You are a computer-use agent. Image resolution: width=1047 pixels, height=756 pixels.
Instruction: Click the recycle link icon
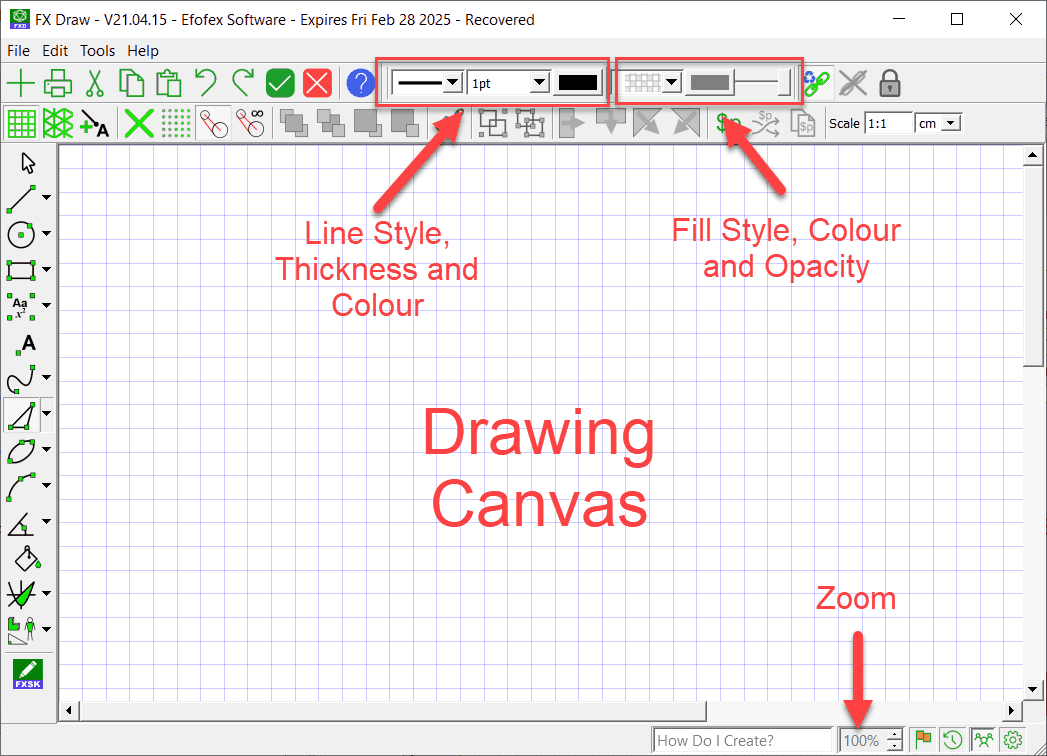click(x=817, y=83)
